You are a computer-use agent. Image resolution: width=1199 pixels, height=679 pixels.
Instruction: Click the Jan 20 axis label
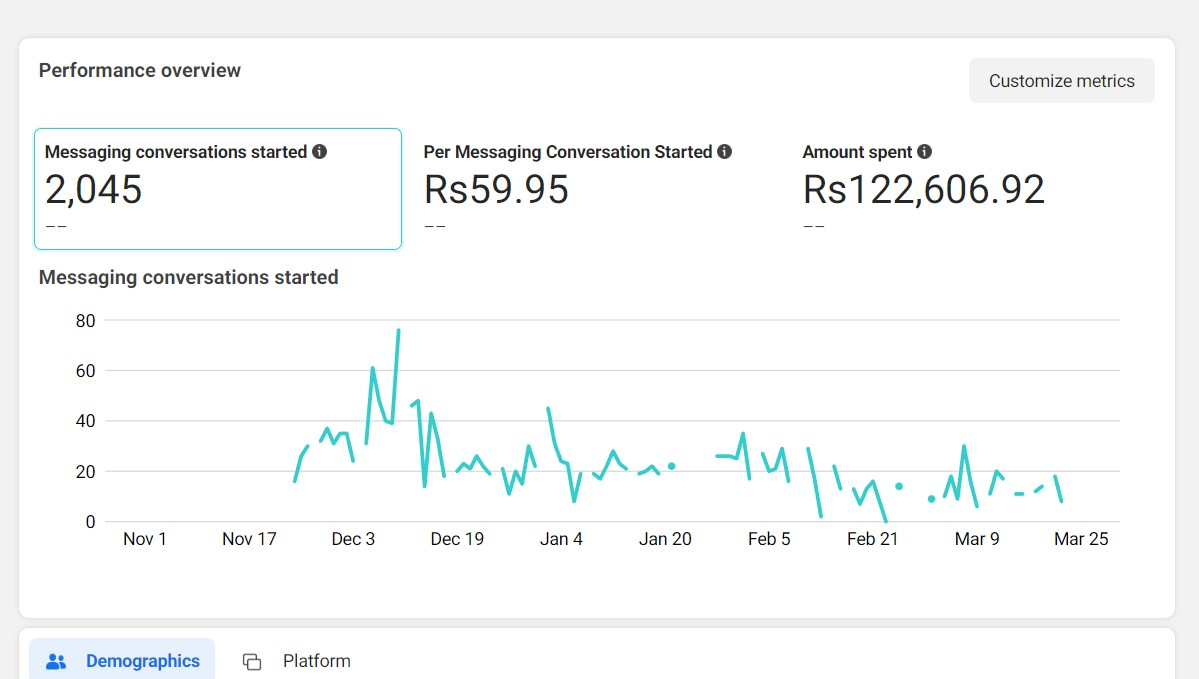pos(665,539)
